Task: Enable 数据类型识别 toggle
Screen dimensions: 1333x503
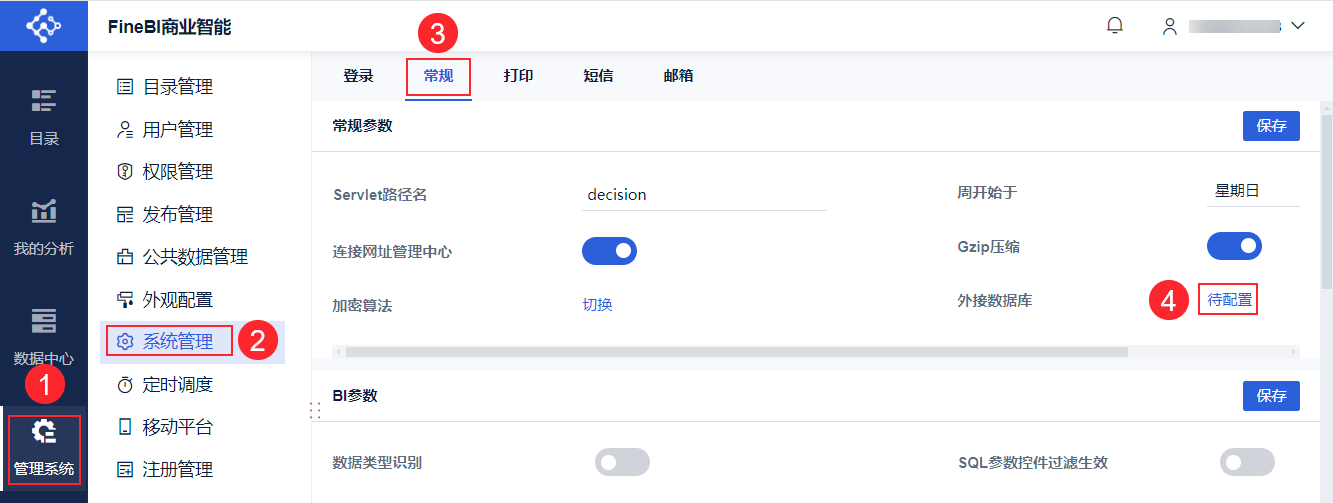Action: click(x=622, y=462)
